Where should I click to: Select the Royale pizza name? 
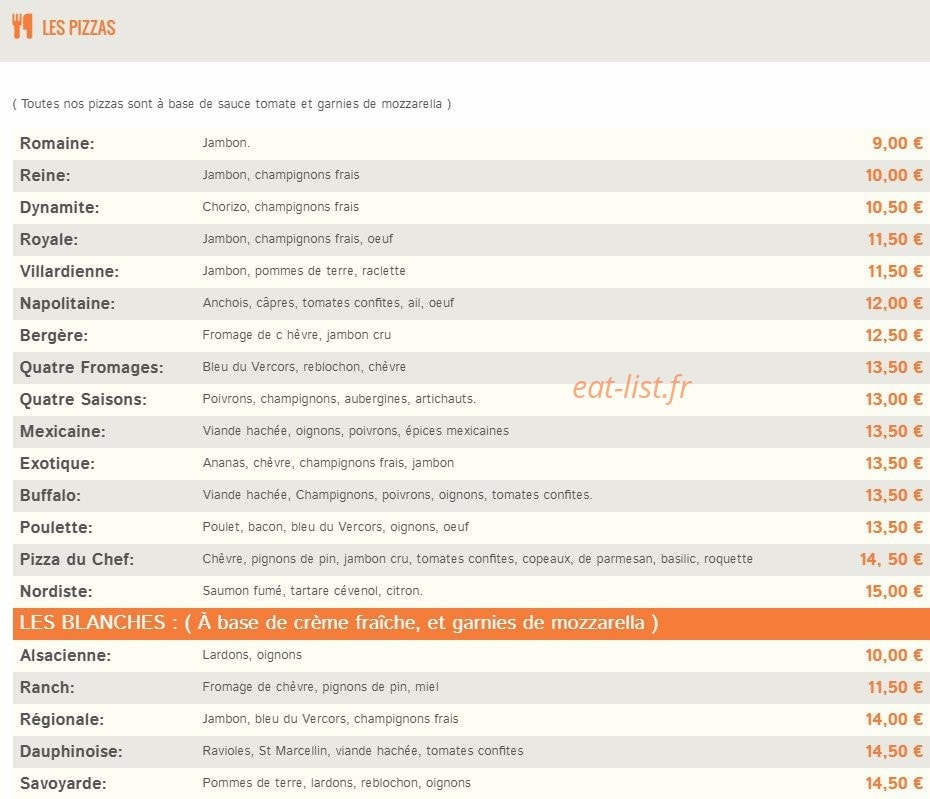pos(49,240)
